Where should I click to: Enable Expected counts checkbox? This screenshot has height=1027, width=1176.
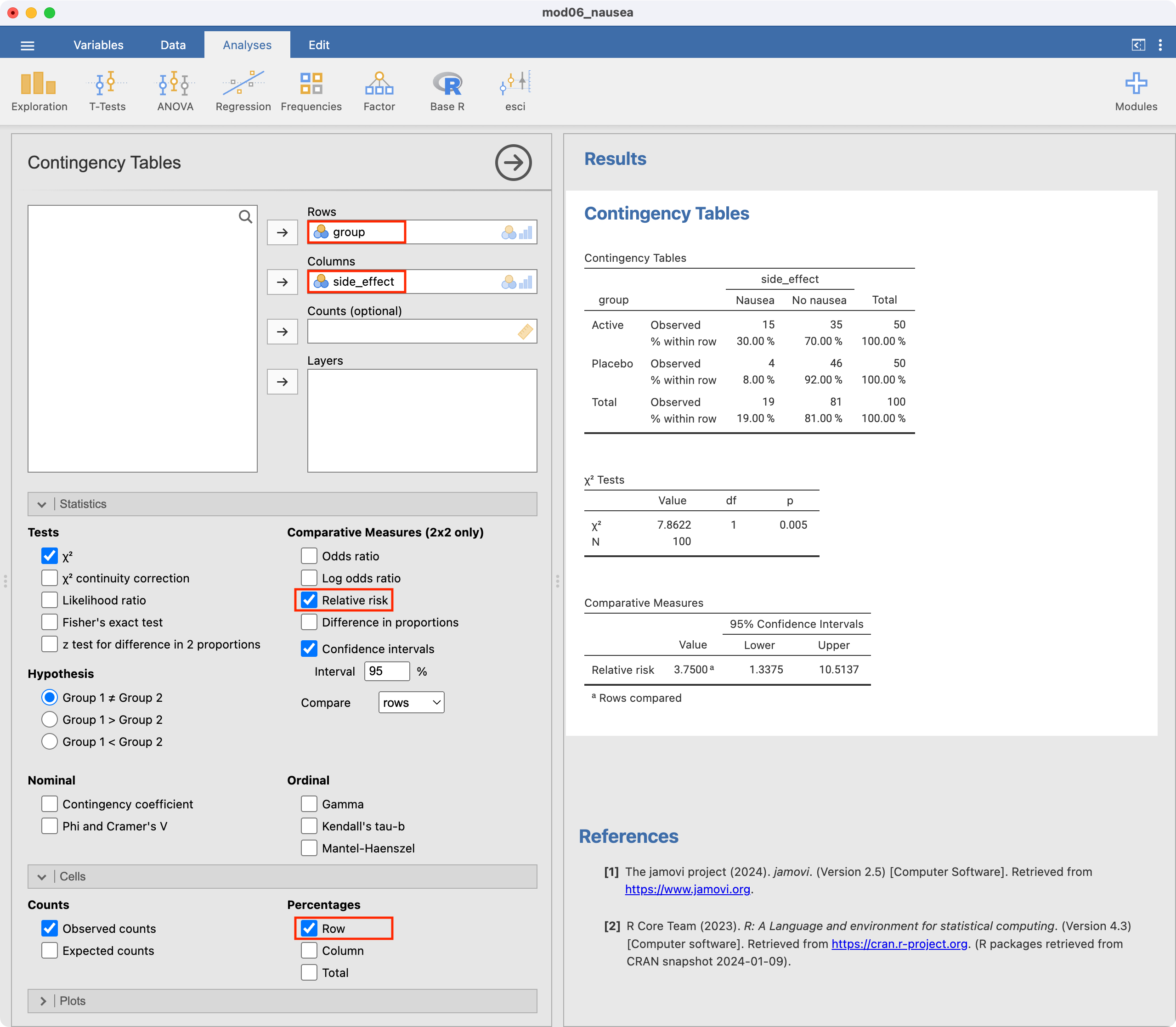pyautogui.click(x=50, y=951)
